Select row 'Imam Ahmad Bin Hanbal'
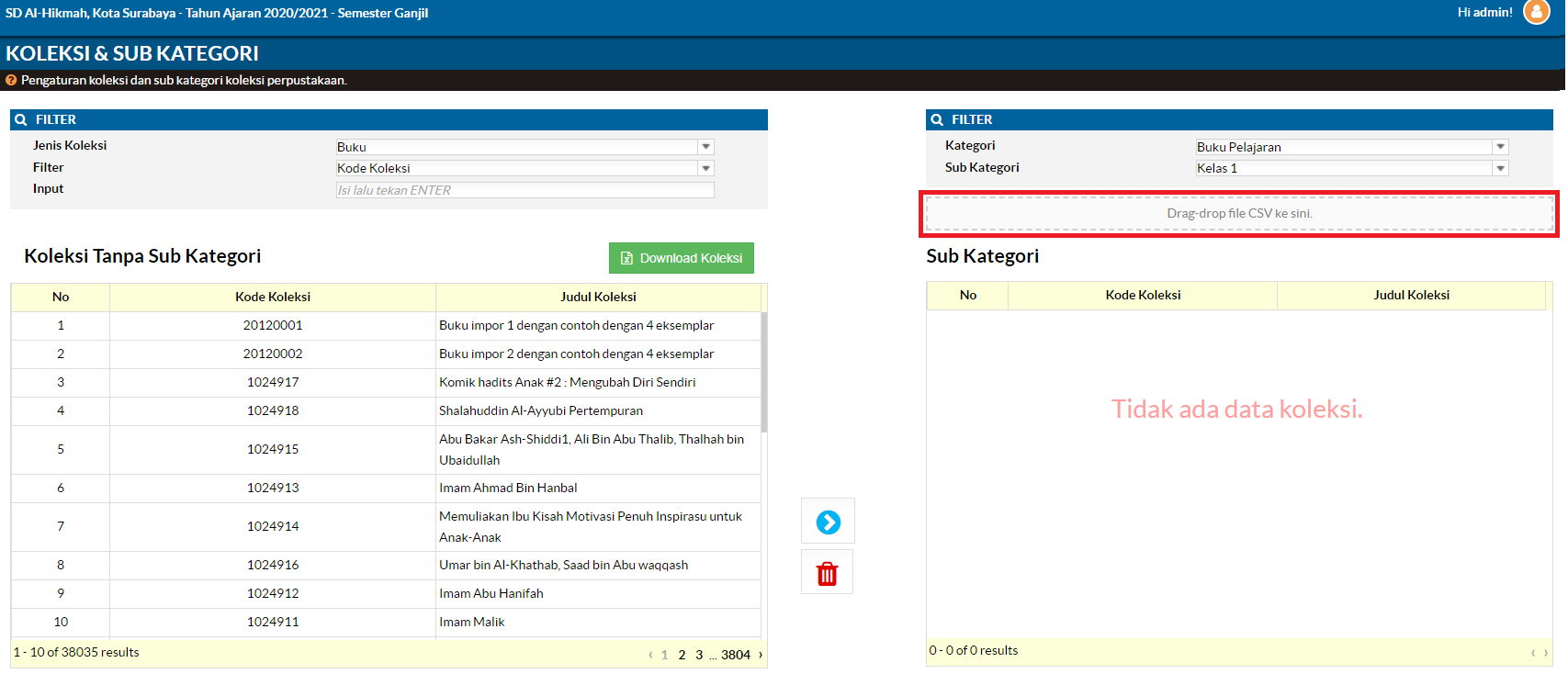The width and height of the screenshot is (1568, 674). [x=386, y=489]
